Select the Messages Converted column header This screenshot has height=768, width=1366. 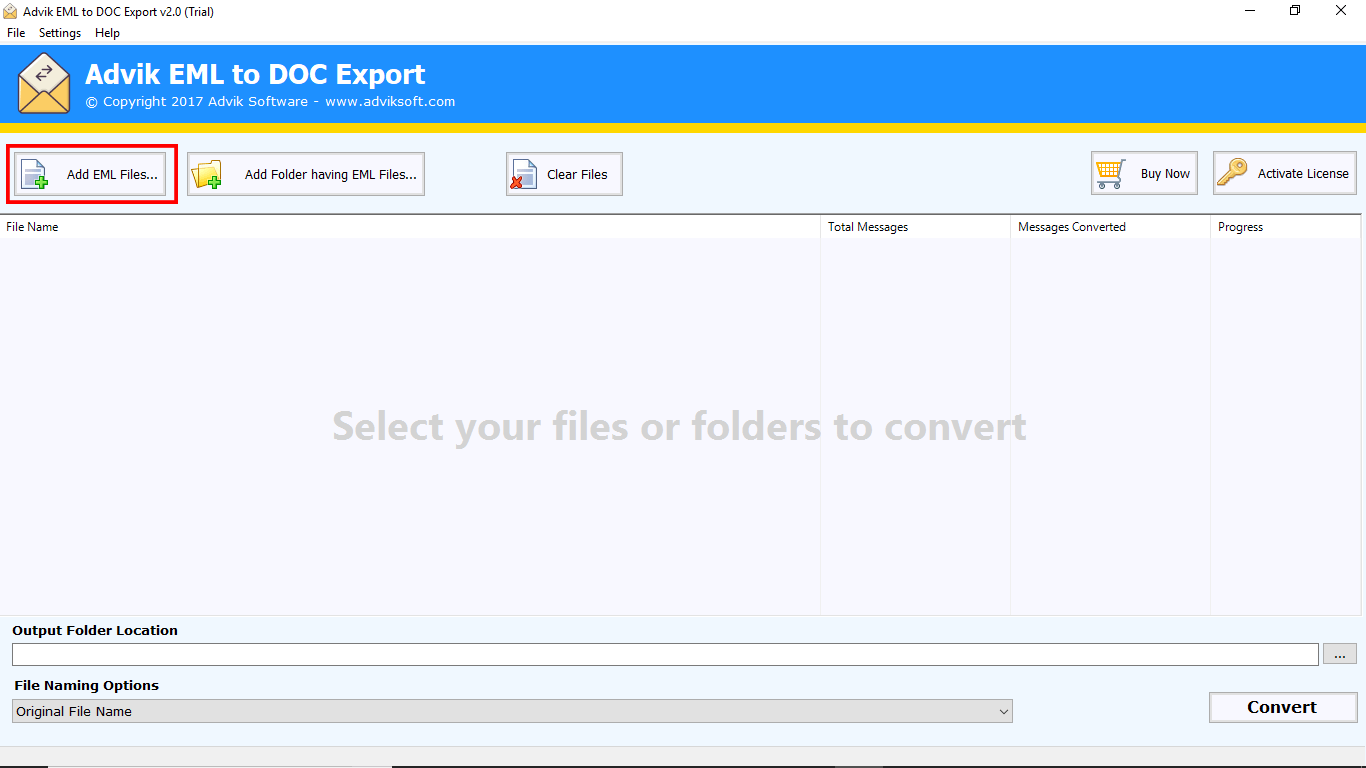click(1110, 227)
